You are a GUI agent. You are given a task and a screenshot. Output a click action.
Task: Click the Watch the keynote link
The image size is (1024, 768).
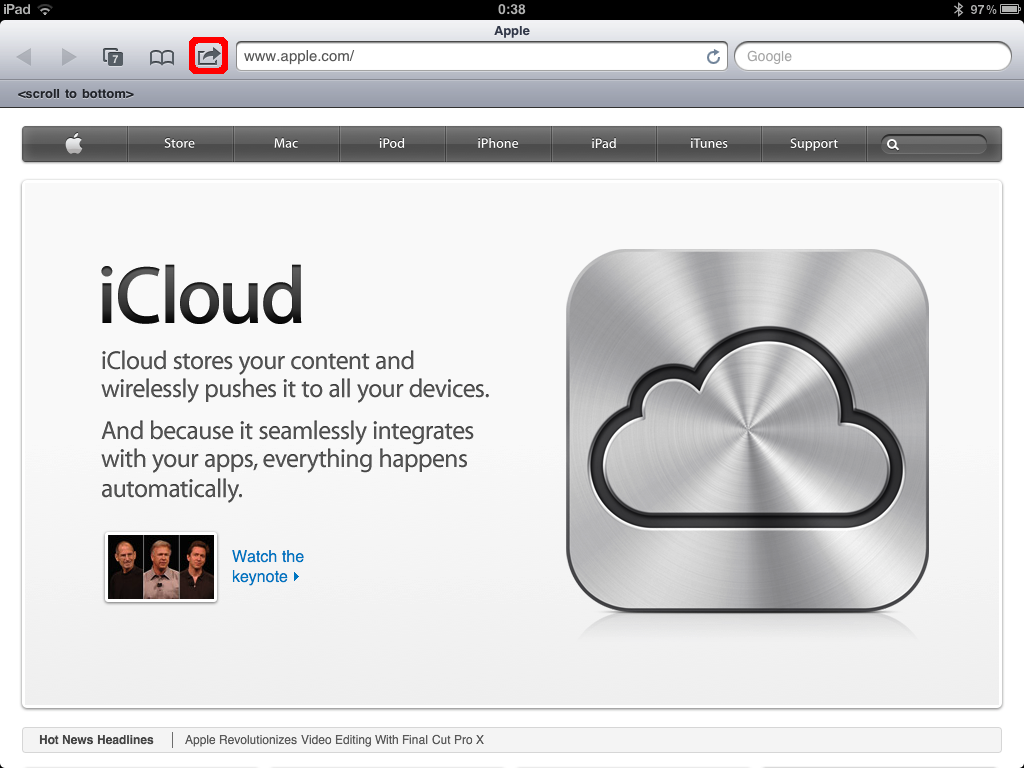click(267, 566)
